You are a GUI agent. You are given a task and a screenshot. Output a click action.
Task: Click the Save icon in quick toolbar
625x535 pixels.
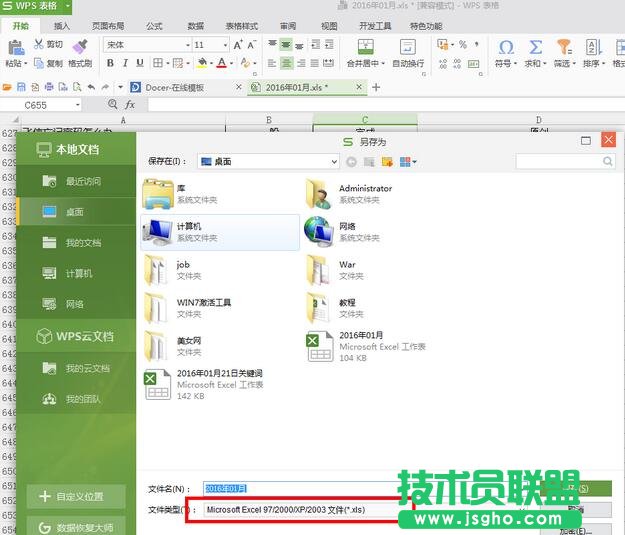21,87
